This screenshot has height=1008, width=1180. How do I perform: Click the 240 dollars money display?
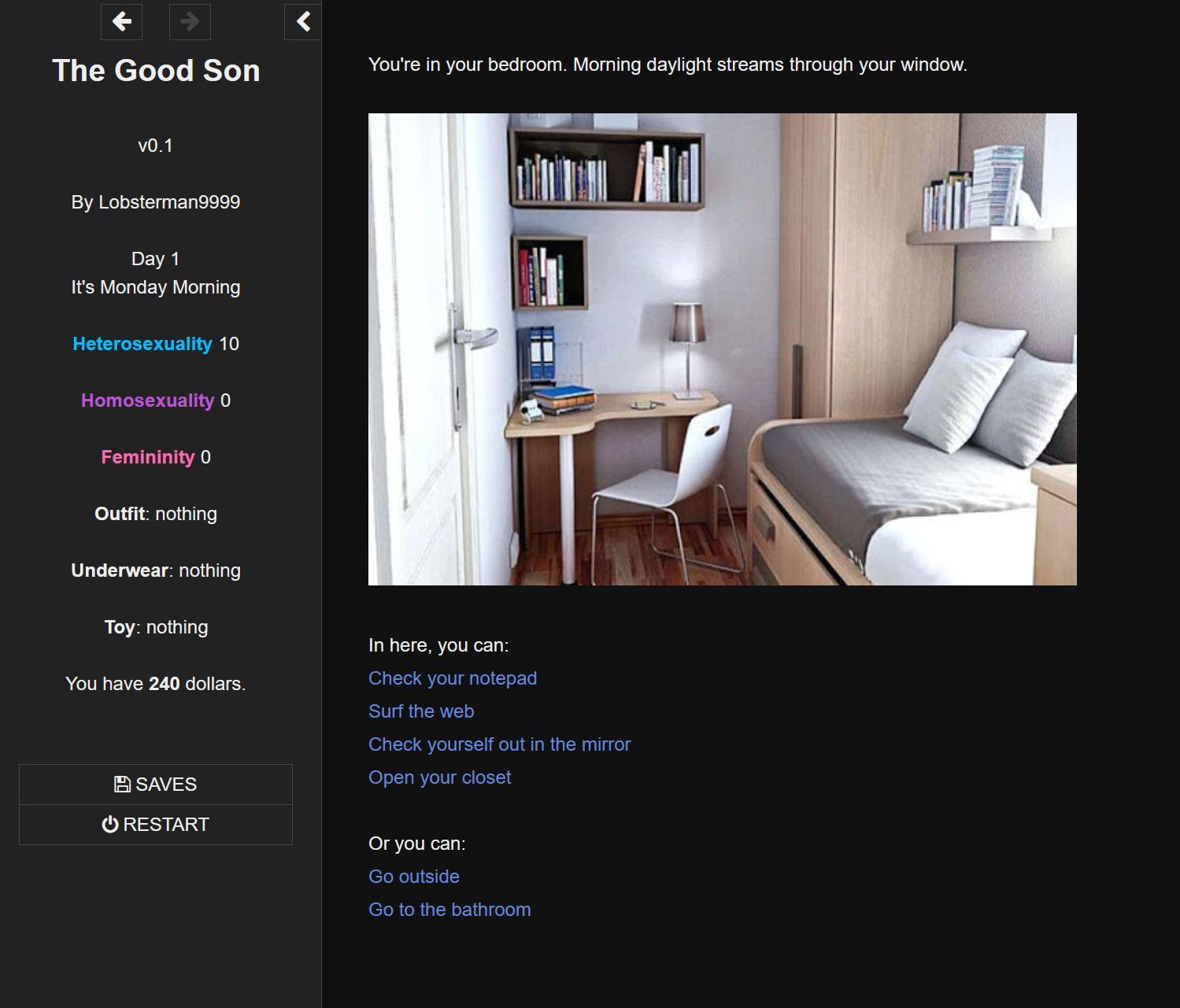point(156,683)
